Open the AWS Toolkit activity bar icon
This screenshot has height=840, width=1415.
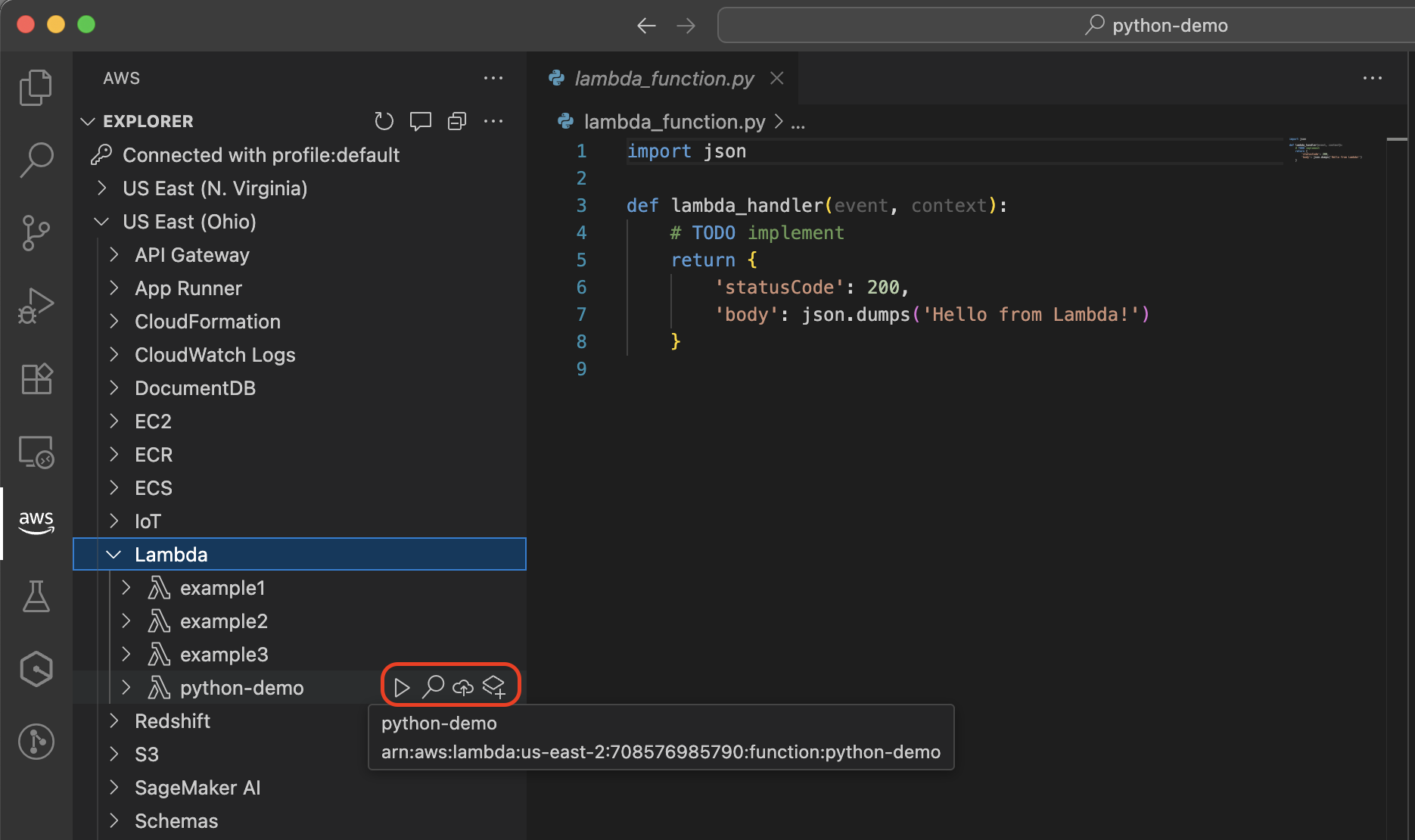click(36, 522)
